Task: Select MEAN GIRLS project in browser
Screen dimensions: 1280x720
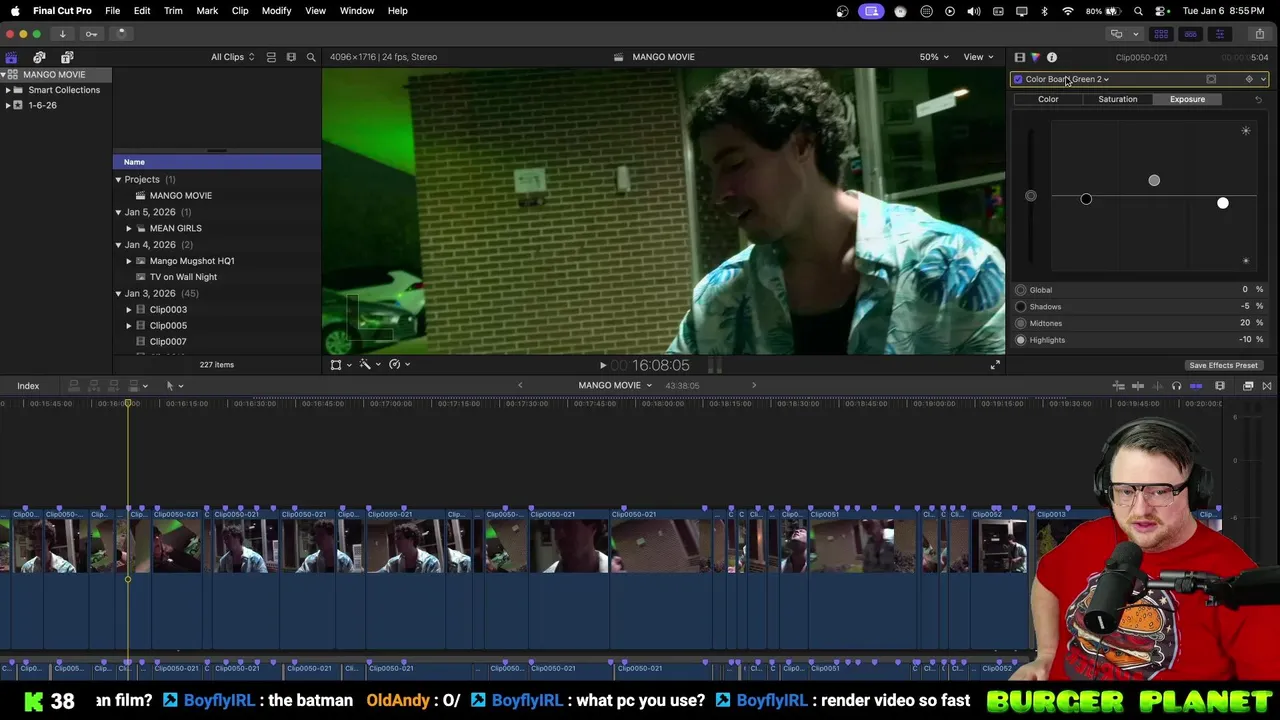Action: coord(175,228)
